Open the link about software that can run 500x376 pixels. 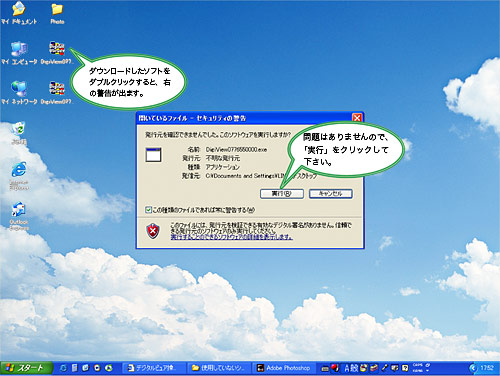[x=232, y=237]
